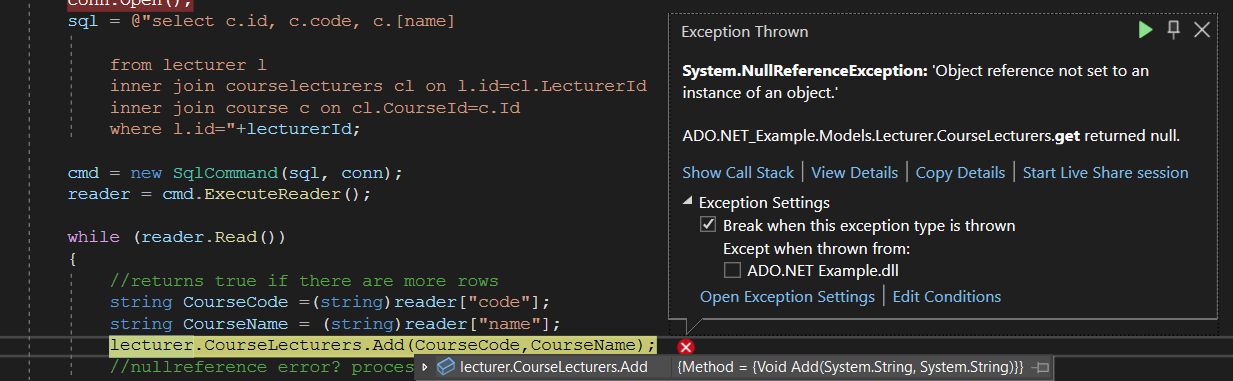Click the 'System.NullReferenceException:' text
1233x381 pixels.
click(803, 71)
